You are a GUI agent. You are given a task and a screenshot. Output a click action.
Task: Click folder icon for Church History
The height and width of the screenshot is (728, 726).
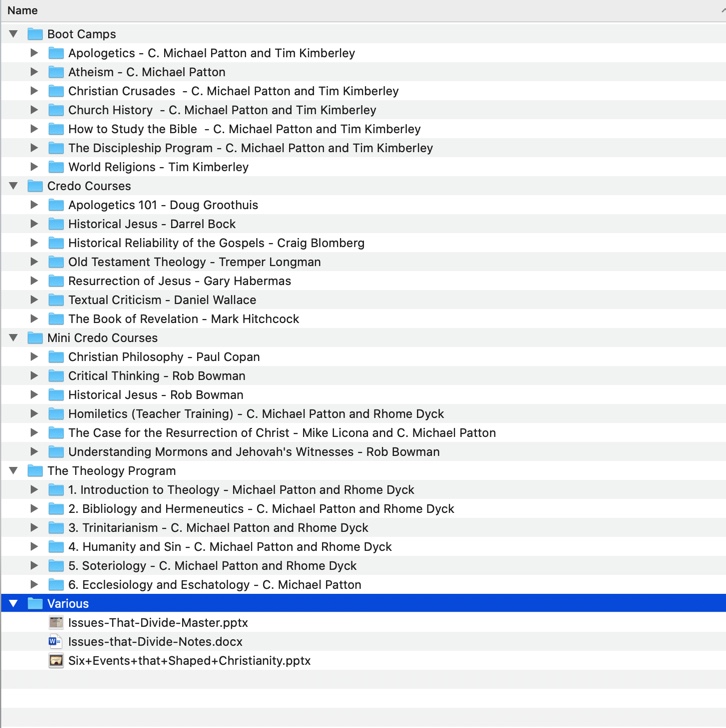(x=56, y=110)
